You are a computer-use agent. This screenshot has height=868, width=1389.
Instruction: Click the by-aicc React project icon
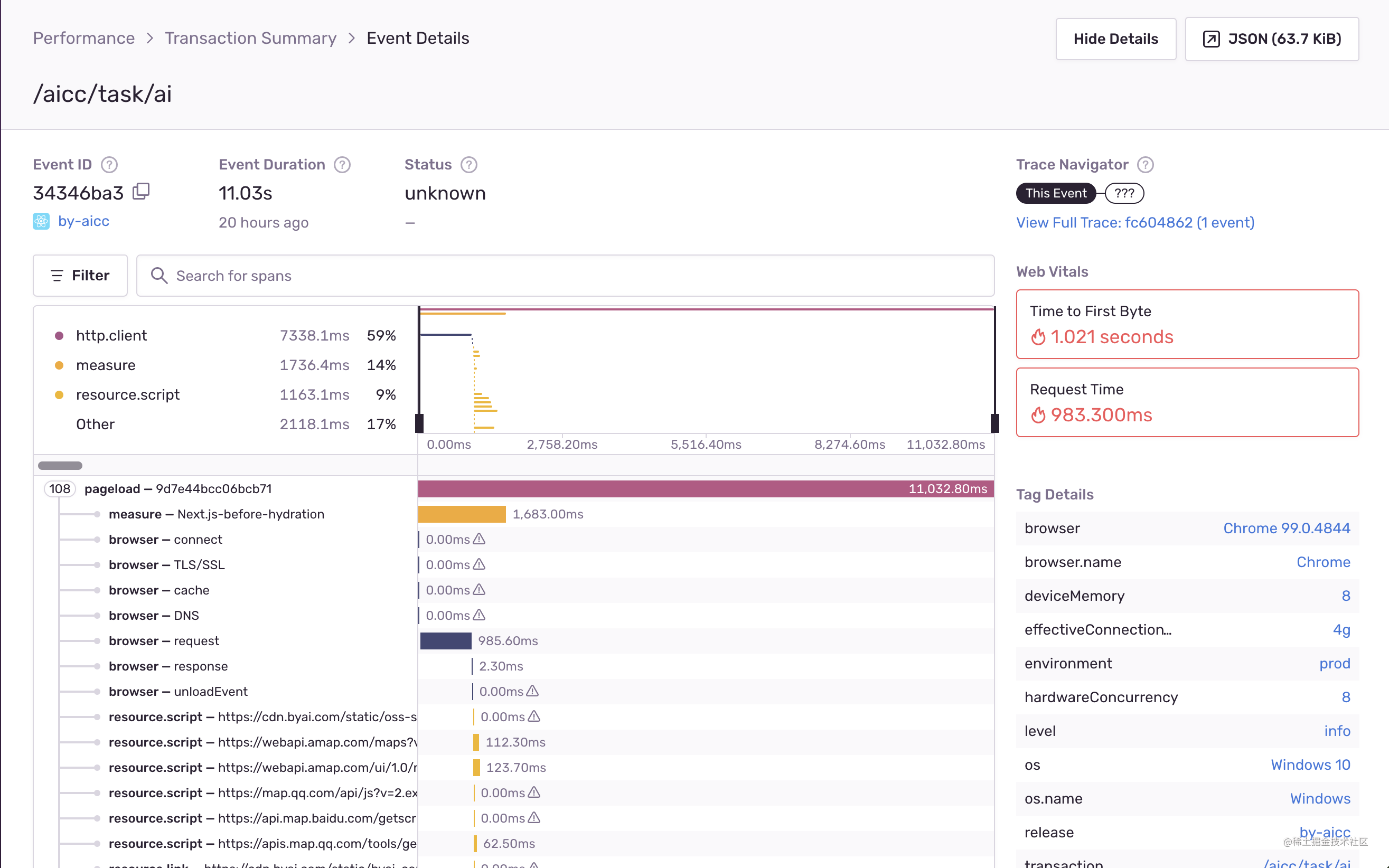(x=41, y=222)
